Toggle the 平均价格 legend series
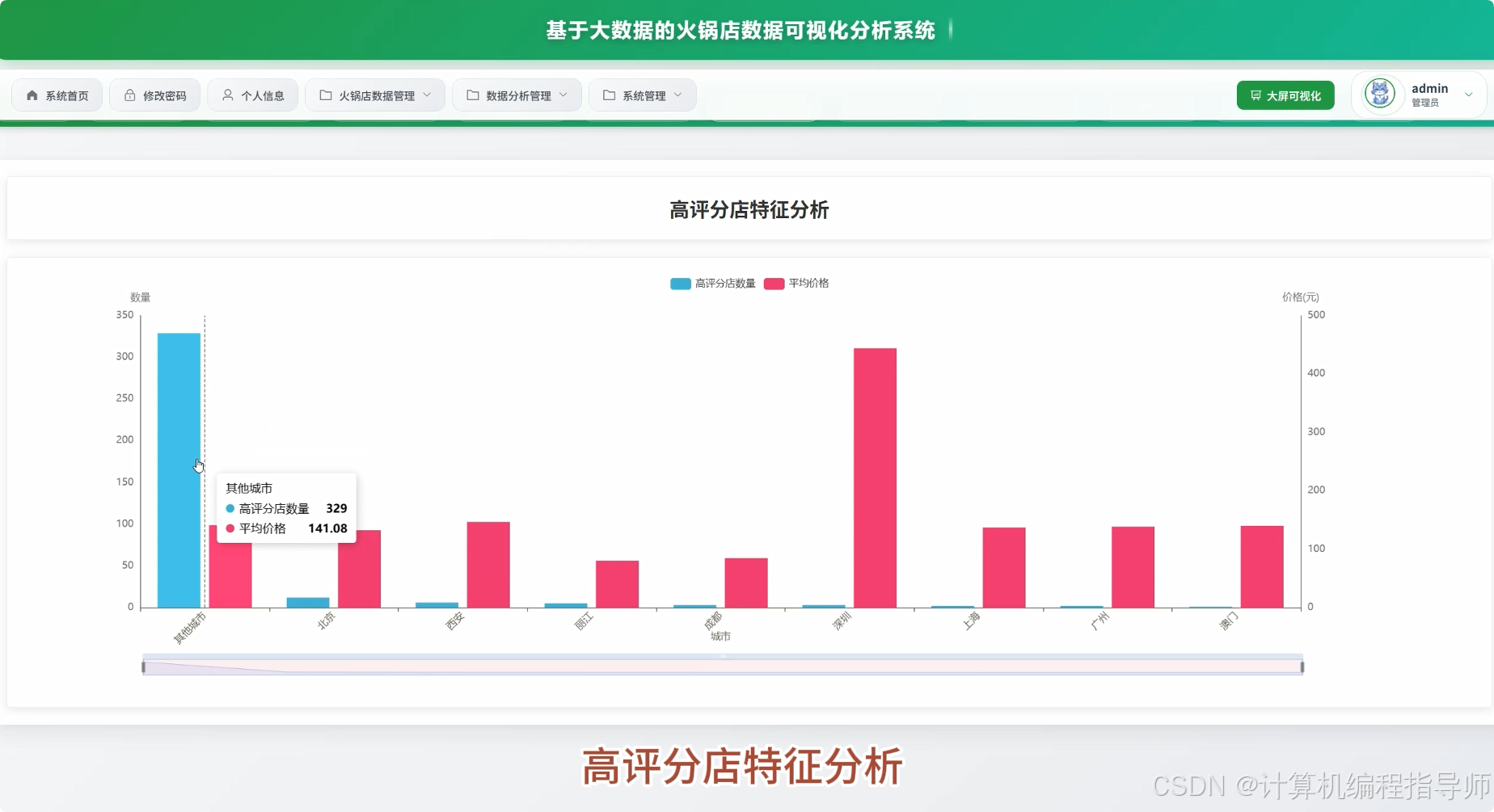This screenshot has width=1494, height=812. coord(796,284)
